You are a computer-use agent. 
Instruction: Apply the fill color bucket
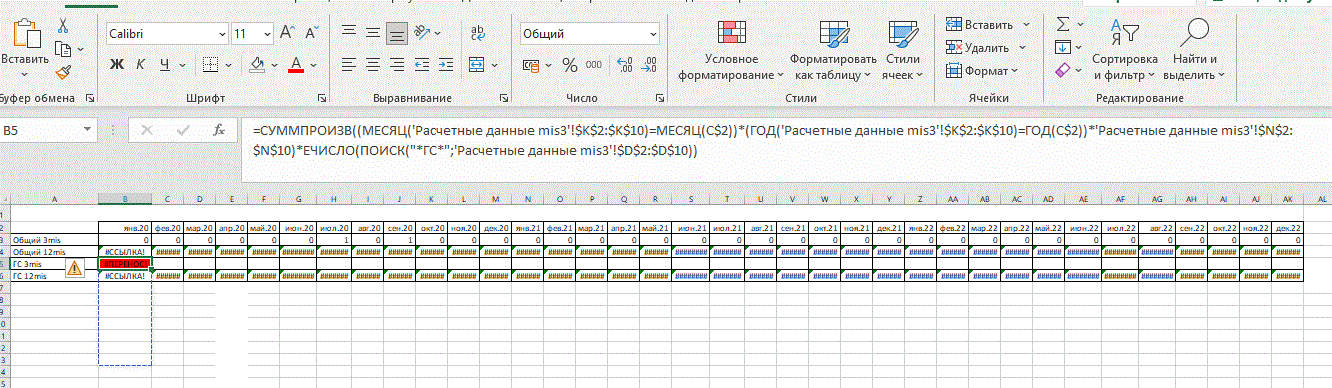pos(257,65)
